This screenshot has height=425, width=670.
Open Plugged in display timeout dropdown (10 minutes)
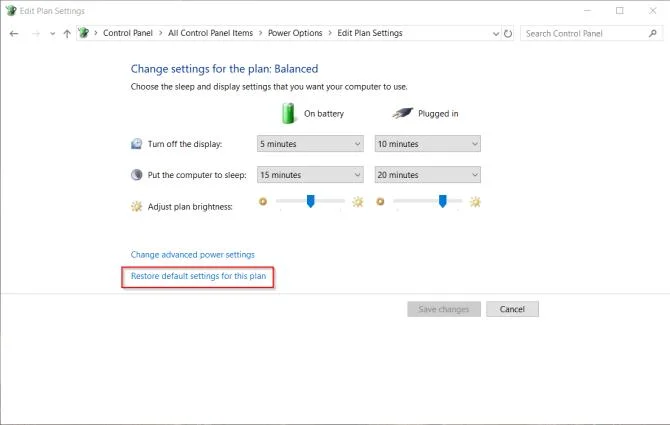428,144
